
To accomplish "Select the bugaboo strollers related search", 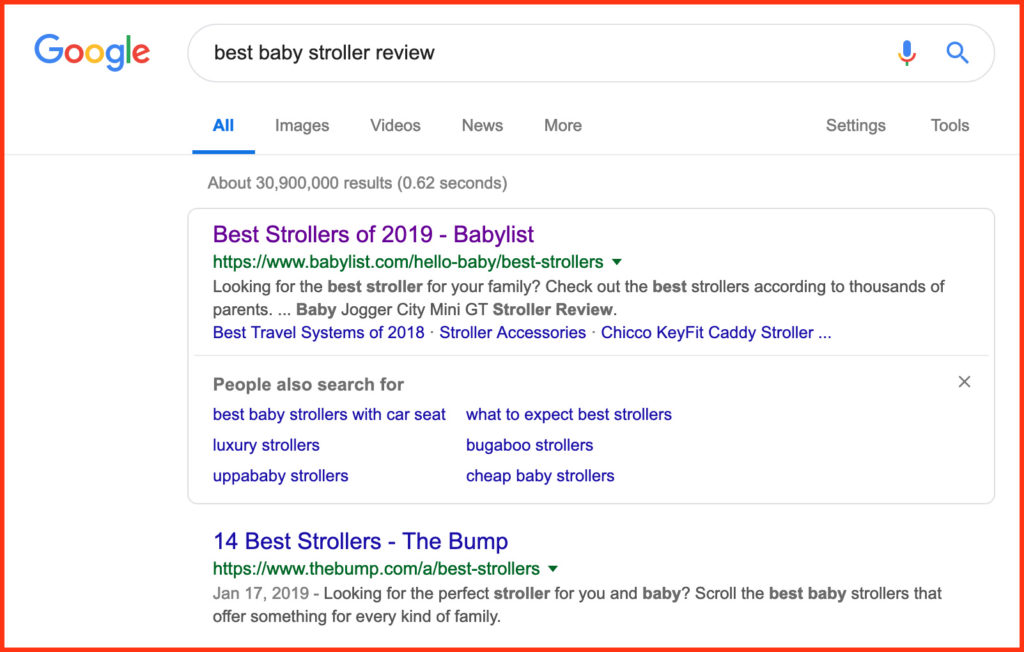I will tap(529, 445).
